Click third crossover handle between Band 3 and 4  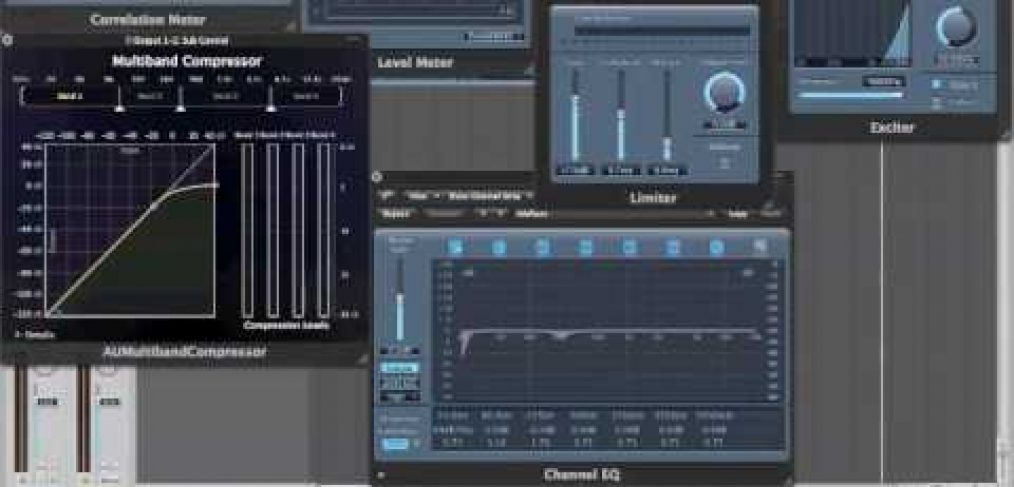[x=271, y=107]
